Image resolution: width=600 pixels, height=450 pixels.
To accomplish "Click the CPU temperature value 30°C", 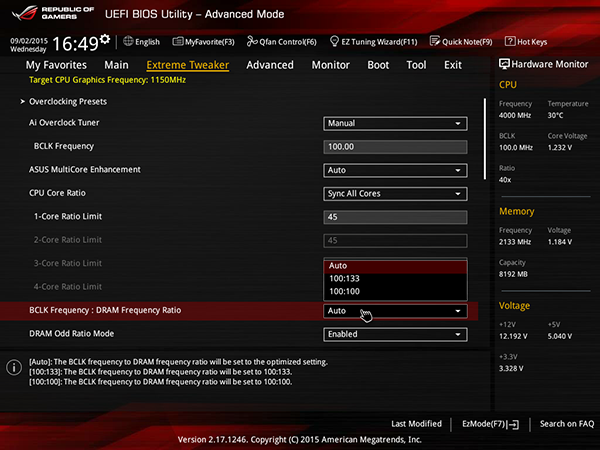I will pyautogui.click(x=555, y=115).
